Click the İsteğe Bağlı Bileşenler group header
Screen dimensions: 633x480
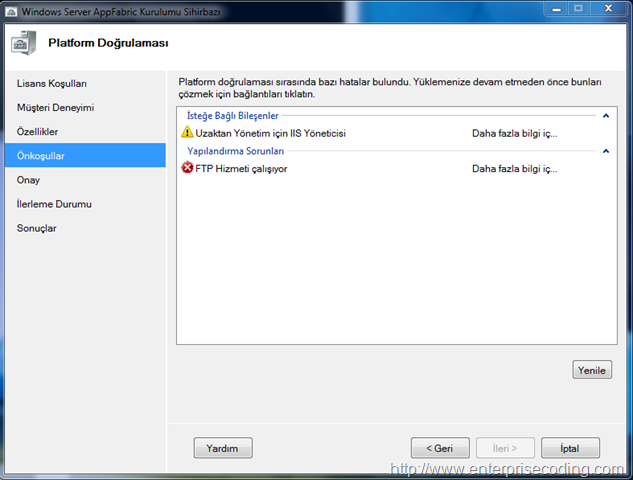(x=233, y=116)
